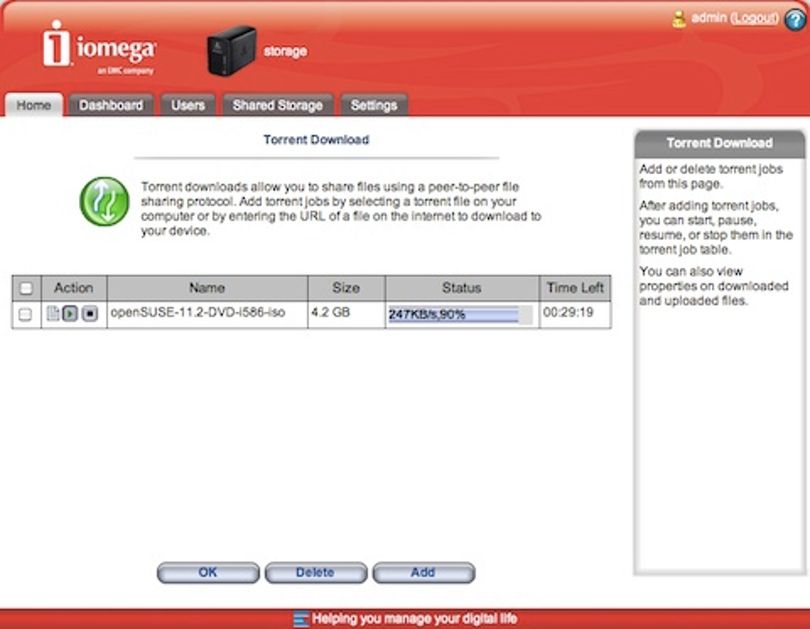
Task: Click the Iomega logo
Action: coord(99,48)
